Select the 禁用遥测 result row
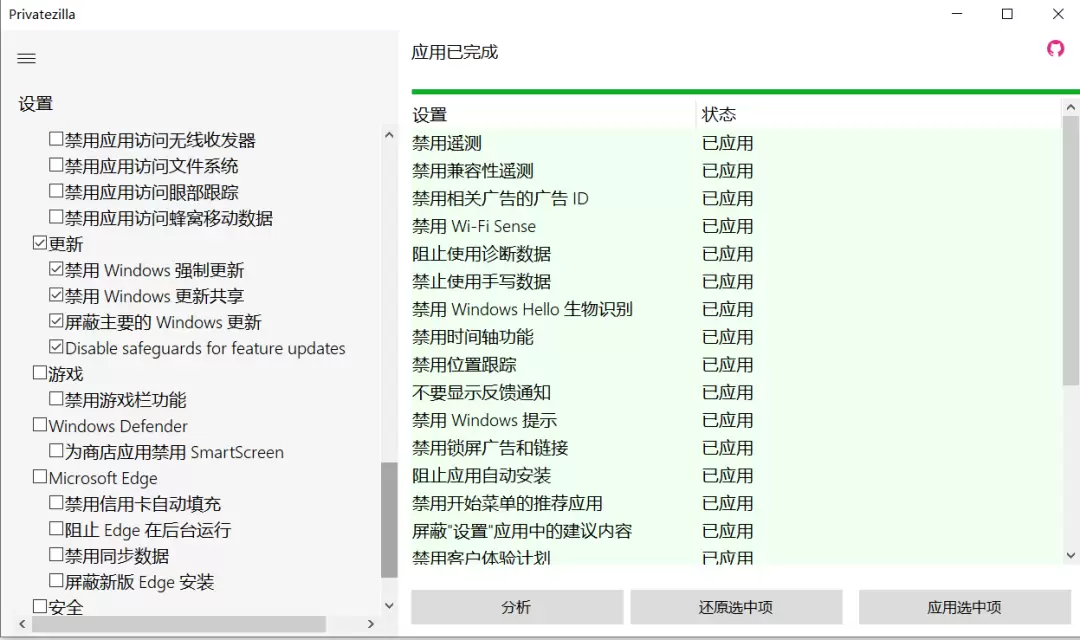 736,143
